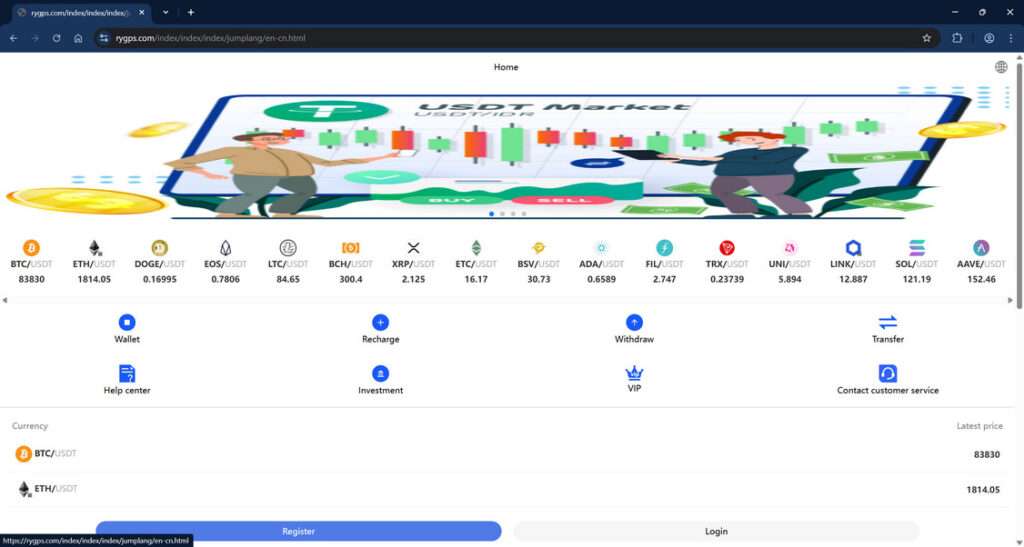The width and height of the screenshot is (1024, 547).
Task: Select the AAVE/USDT coin icon
Action: pos(981,248)
